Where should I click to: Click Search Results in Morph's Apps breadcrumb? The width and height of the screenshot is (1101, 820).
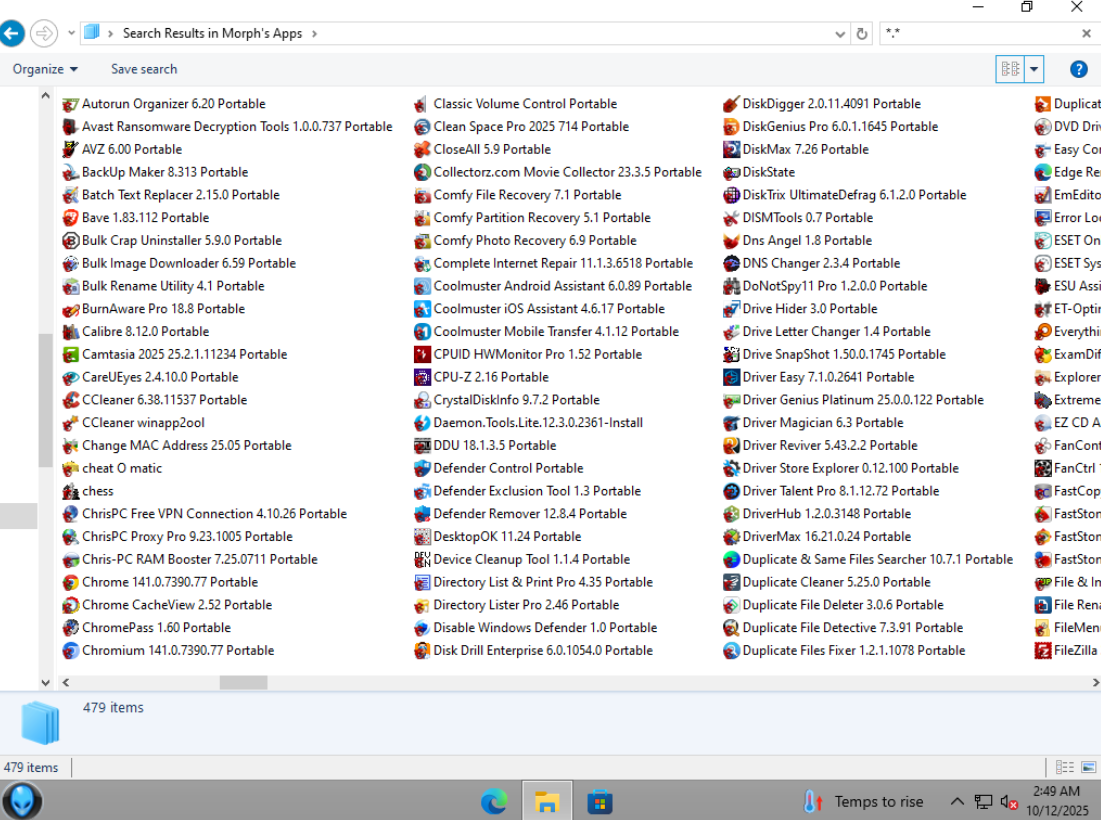[x=212, y=34]
